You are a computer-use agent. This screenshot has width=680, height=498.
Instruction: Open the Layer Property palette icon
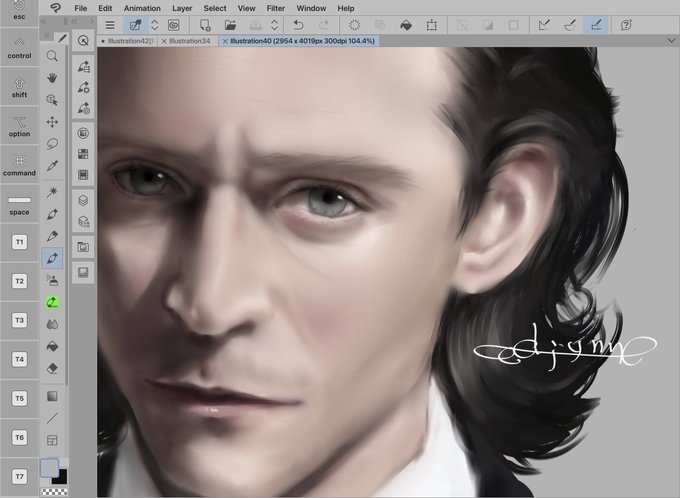[83, 222]
